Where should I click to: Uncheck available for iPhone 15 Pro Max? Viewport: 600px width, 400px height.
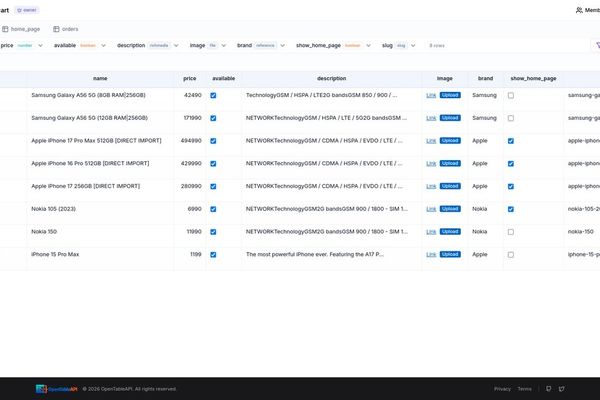coord(213,255)
